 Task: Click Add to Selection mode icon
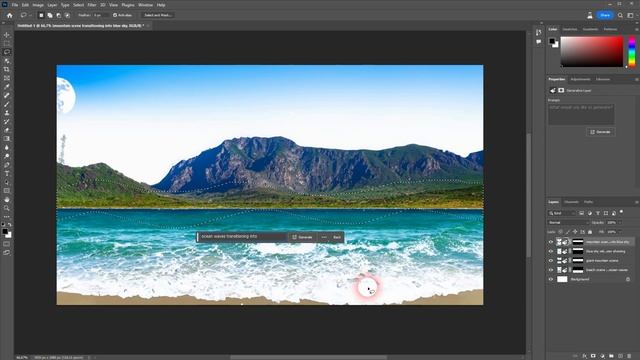(50, 15)
